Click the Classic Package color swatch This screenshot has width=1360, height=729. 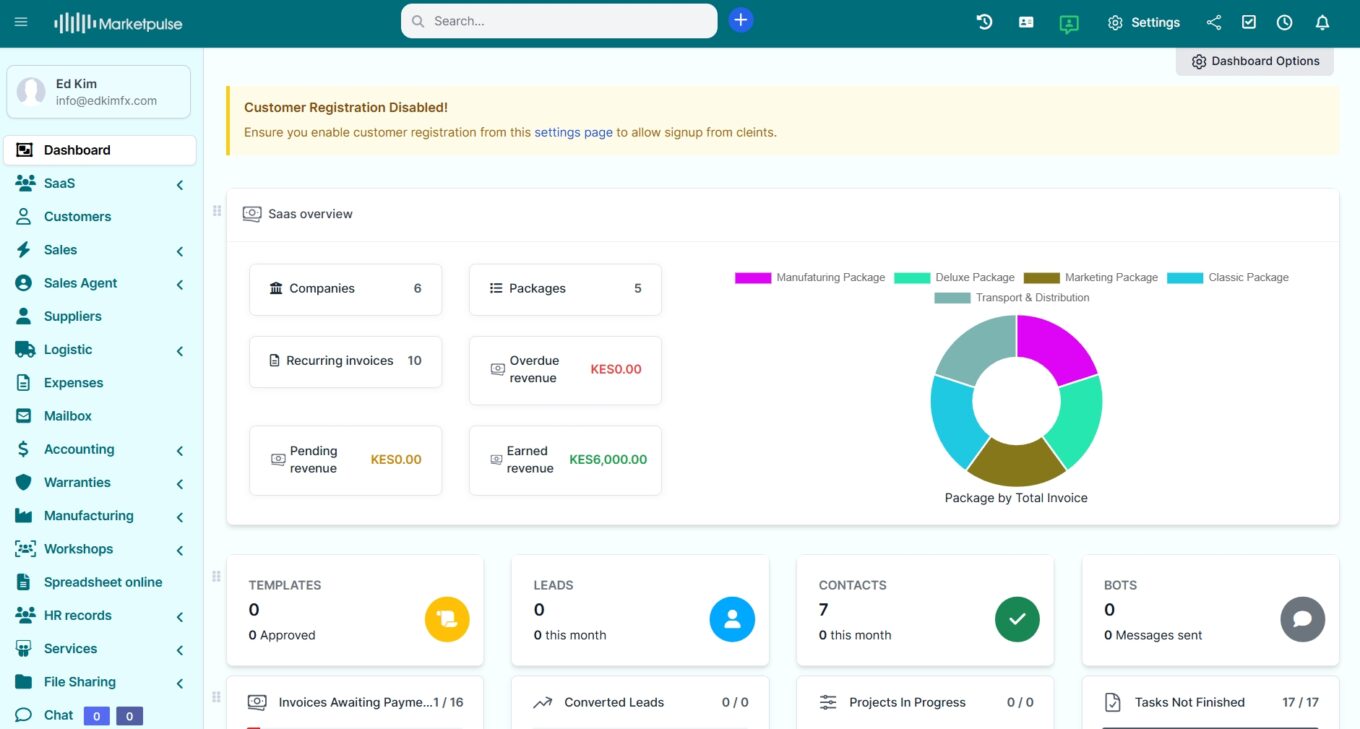point(1185,277)
